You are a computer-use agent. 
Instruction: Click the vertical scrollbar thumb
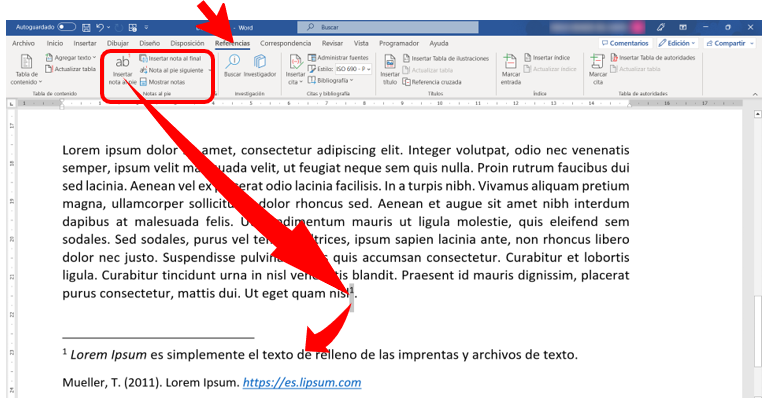[757, 331]
